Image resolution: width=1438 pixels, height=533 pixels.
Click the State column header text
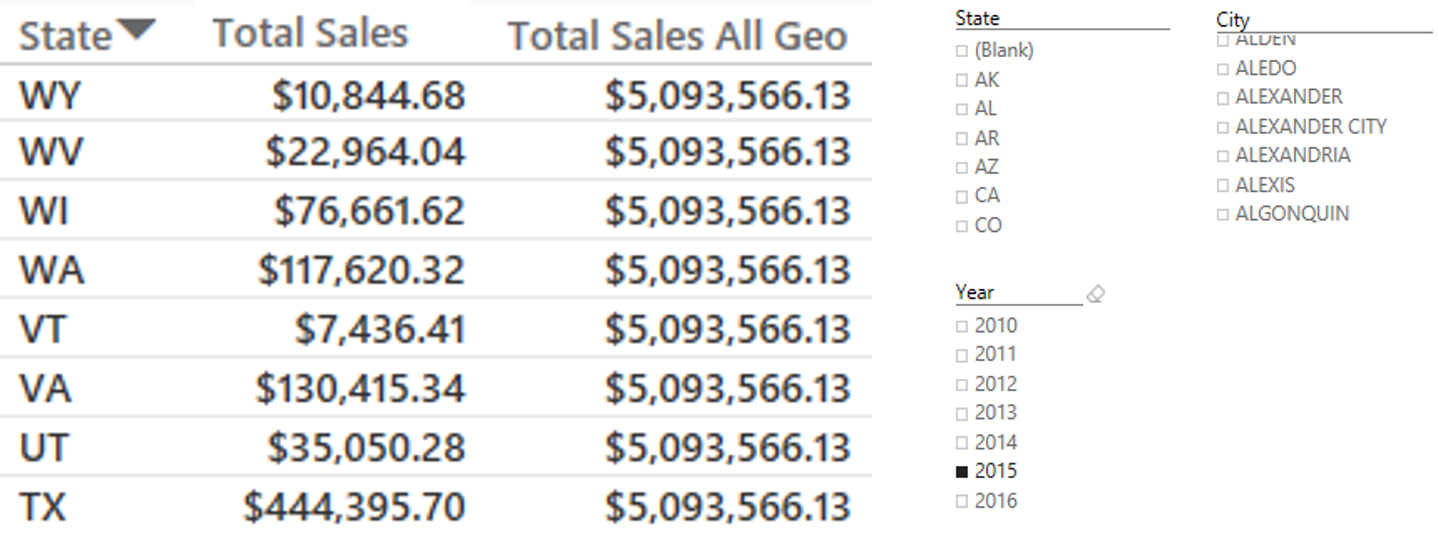(x=66, y=36)
